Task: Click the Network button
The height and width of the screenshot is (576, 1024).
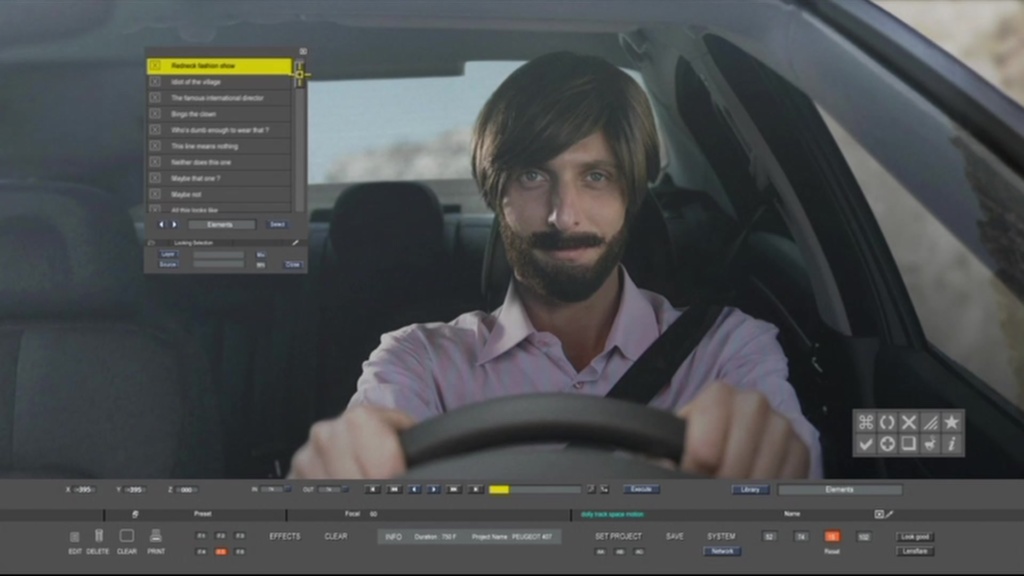Action: point(722,551)
